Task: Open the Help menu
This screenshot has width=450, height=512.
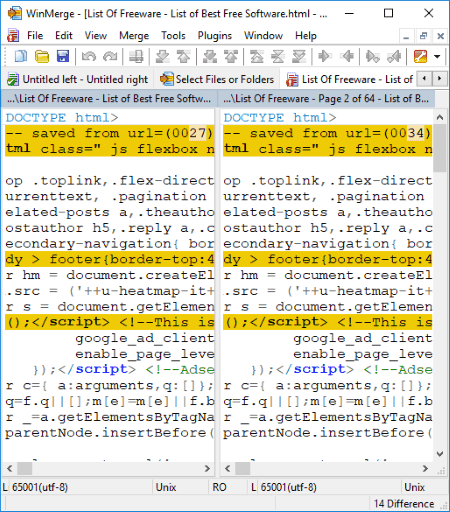Action: tap(306, 35)
